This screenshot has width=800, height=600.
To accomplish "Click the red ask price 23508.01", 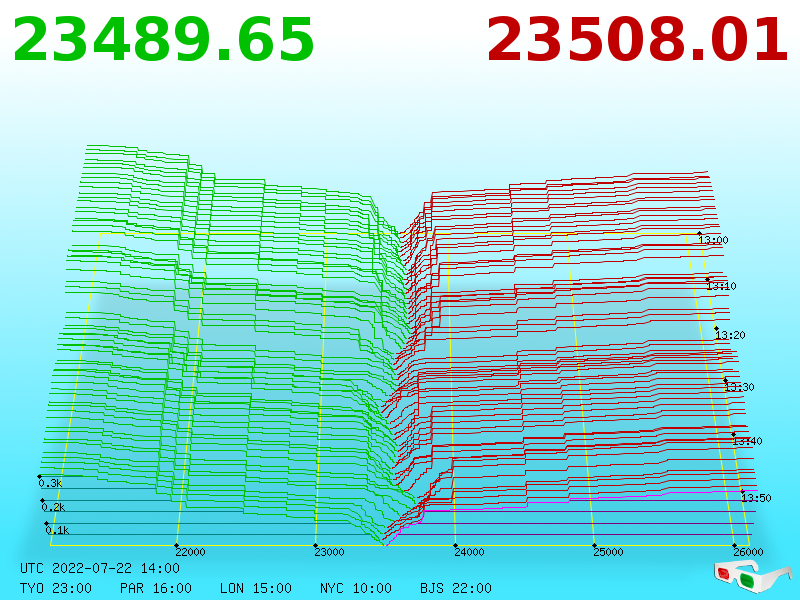I will tap(637, 40).
